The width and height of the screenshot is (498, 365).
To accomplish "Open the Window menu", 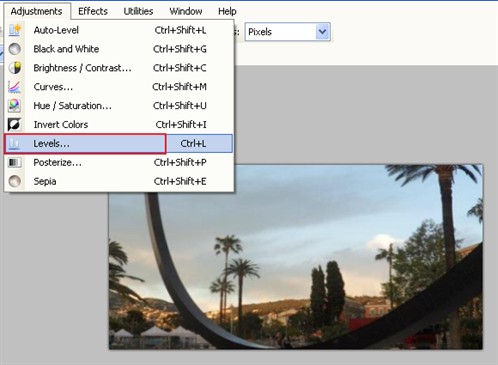I will click(x=186, y=11).
